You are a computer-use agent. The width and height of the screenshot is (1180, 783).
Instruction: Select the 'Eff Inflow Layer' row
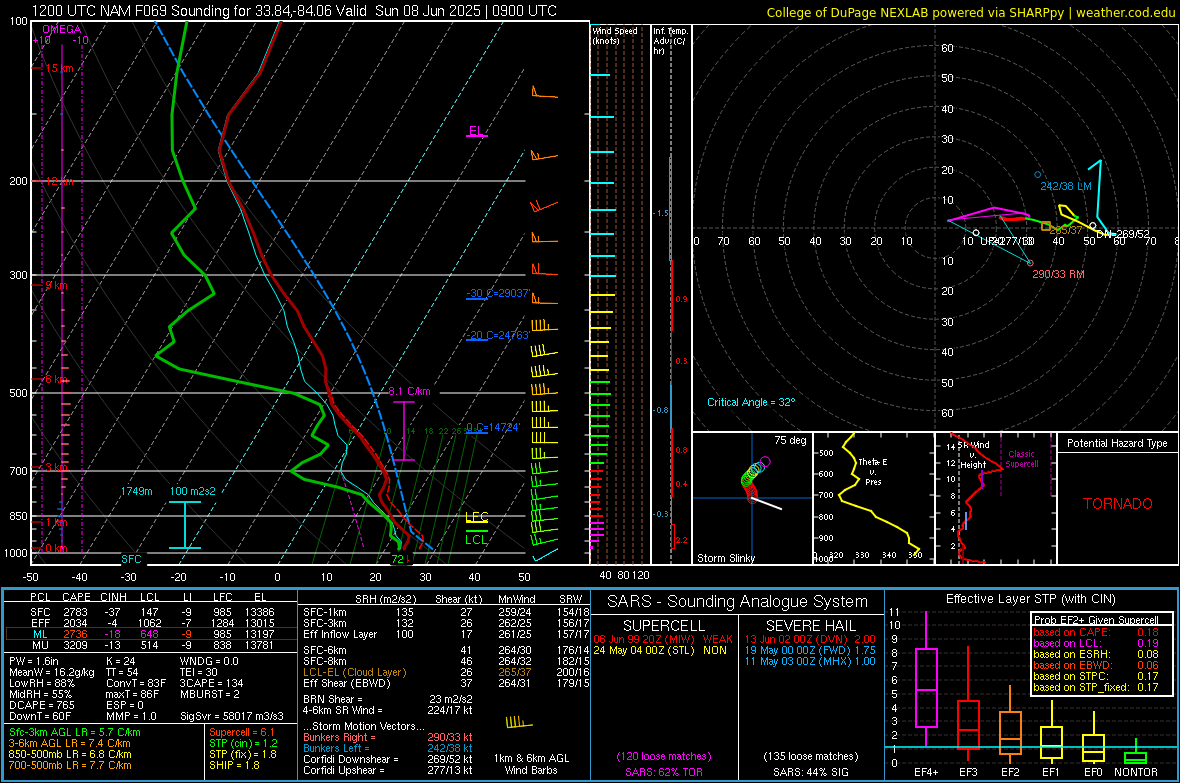446,634
